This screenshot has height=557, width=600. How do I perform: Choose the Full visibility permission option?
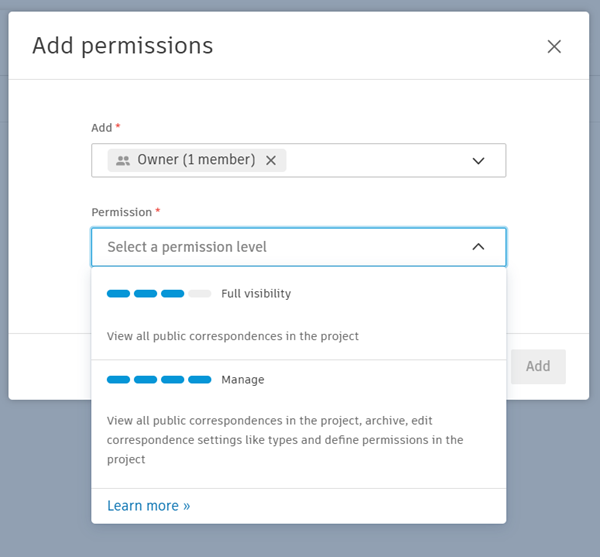[x=256, y=294]
